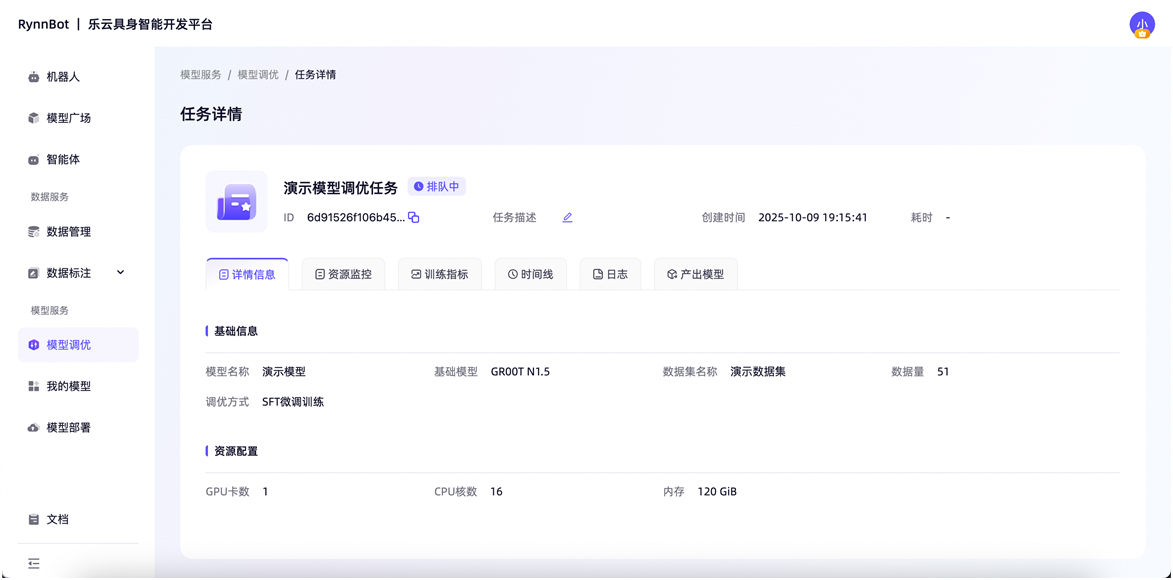Click the 资源配置 section heading

tap(236, 451)
